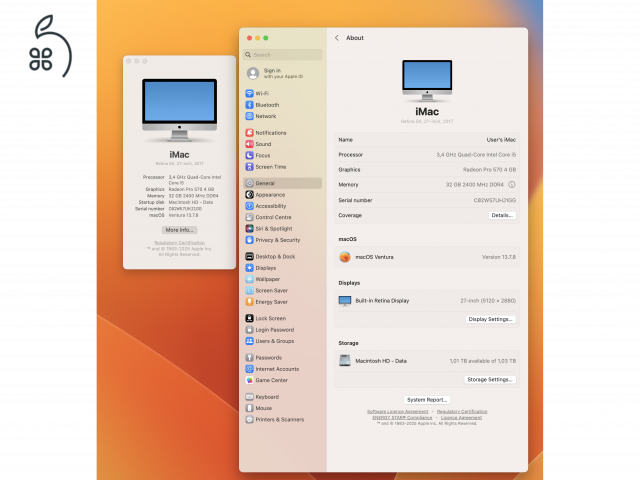Select the Mouse icon in sidebar
The width and height of the screenshot is (640, 480).
click(x=249, y=408)
